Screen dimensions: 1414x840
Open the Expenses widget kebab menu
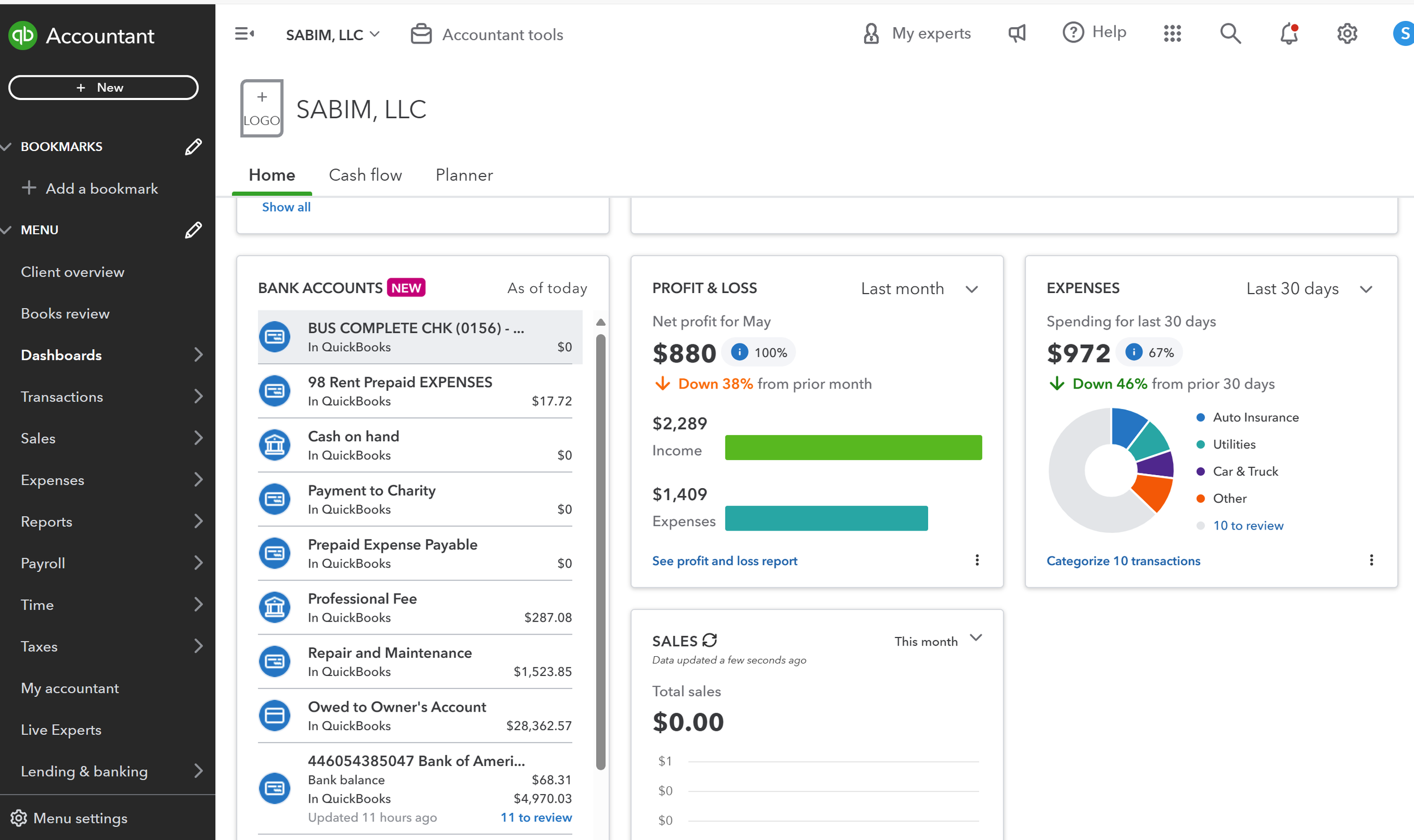(1372, 560)
